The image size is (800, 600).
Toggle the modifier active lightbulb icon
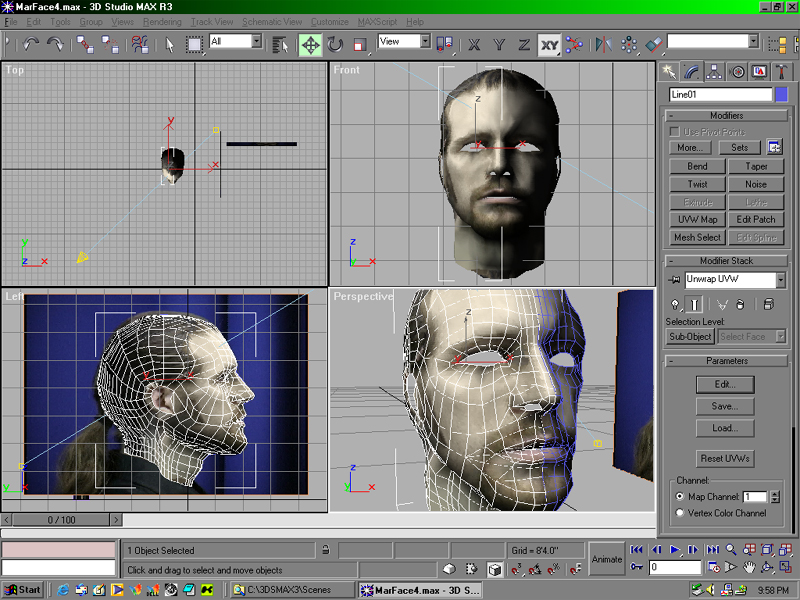pyautogui.click(x=675, y=305)
